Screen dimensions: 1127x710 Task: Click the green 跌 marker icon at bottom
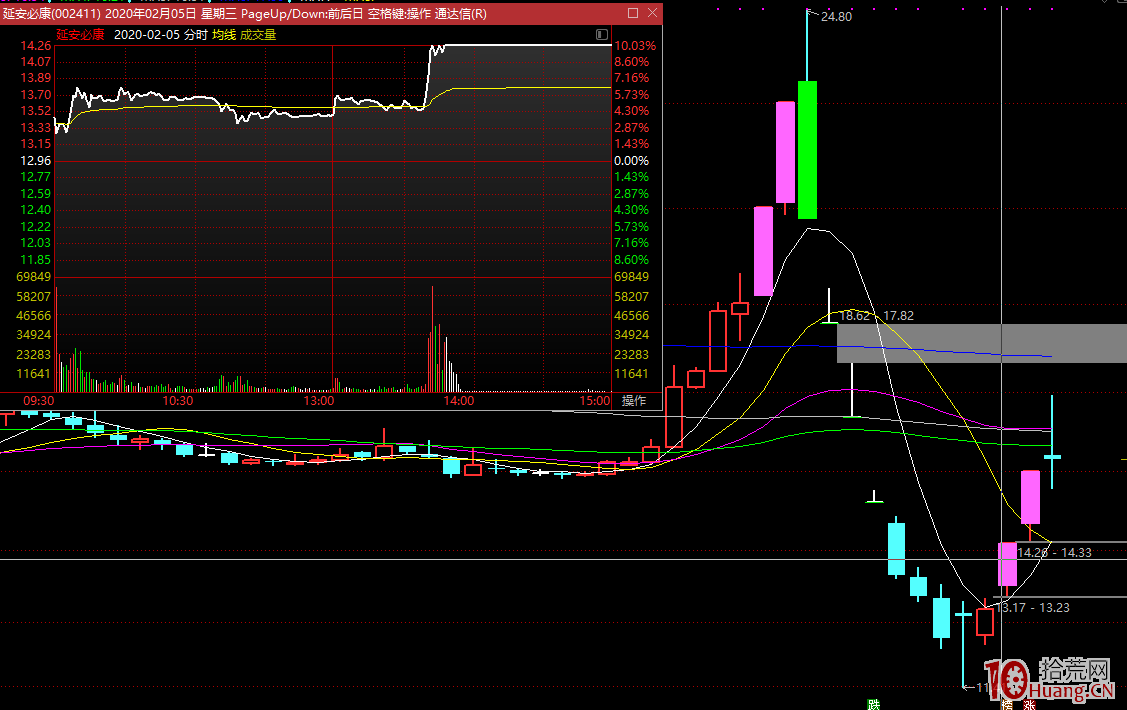874,703
